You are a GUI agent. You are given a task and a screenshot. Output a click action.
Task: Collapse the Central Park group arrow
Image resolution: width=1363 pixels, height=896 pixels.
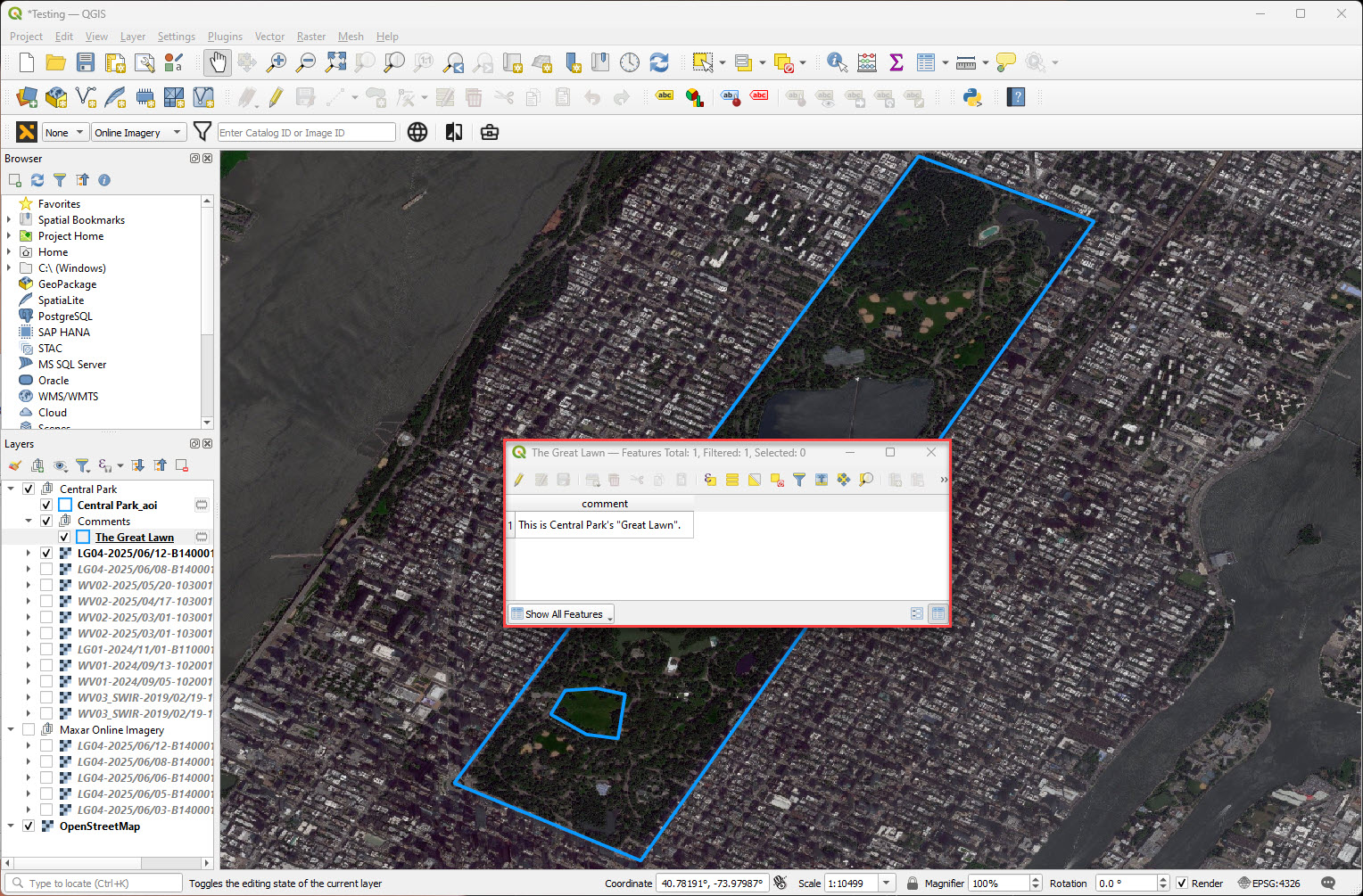[11, 489]
